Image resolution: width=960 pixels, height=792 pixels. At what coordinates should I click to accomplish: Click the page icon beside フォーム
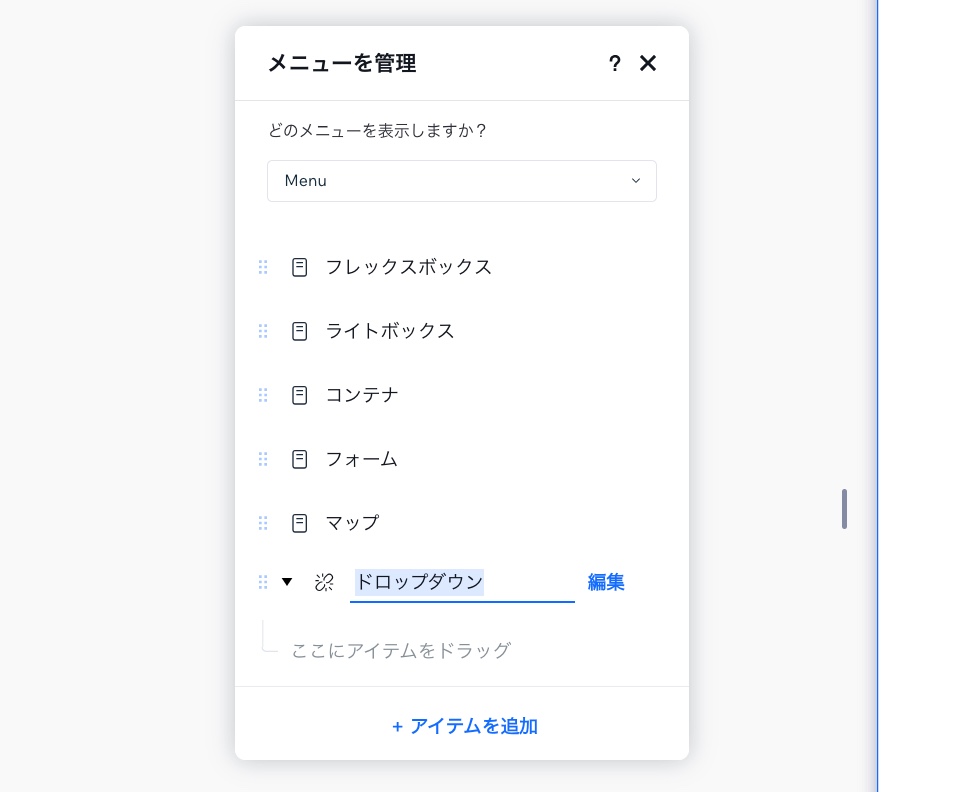[x=299, y=459]
